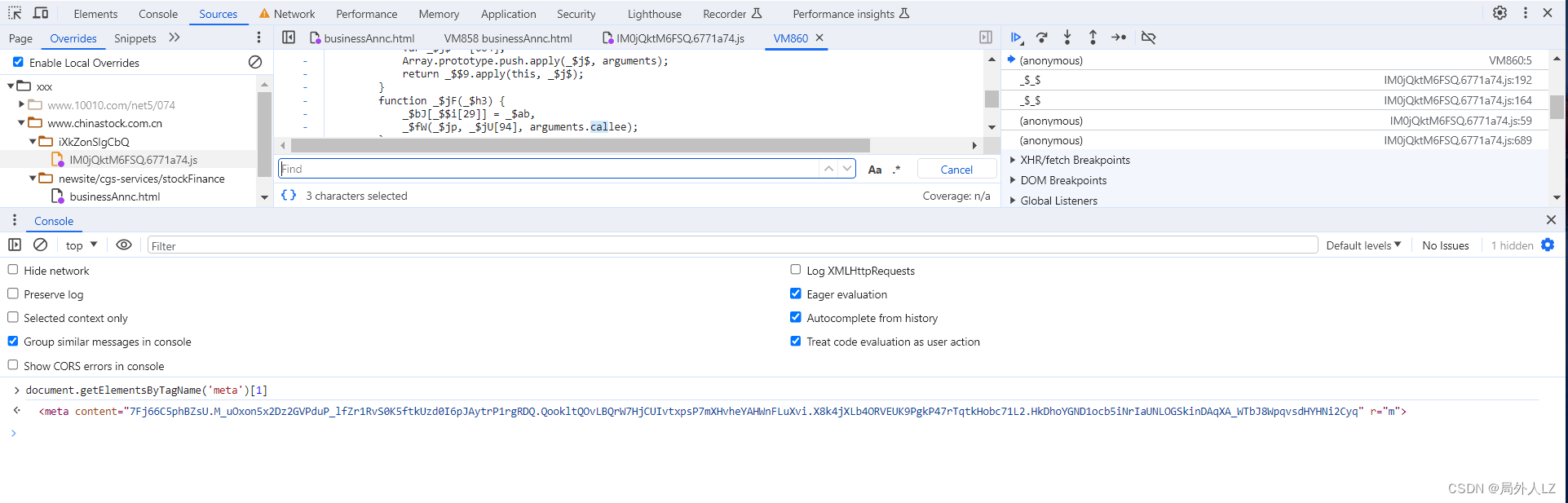Deactivate breakpoints icon
This screenshot has height=503, width=1568.
[x=1148, y=38]
